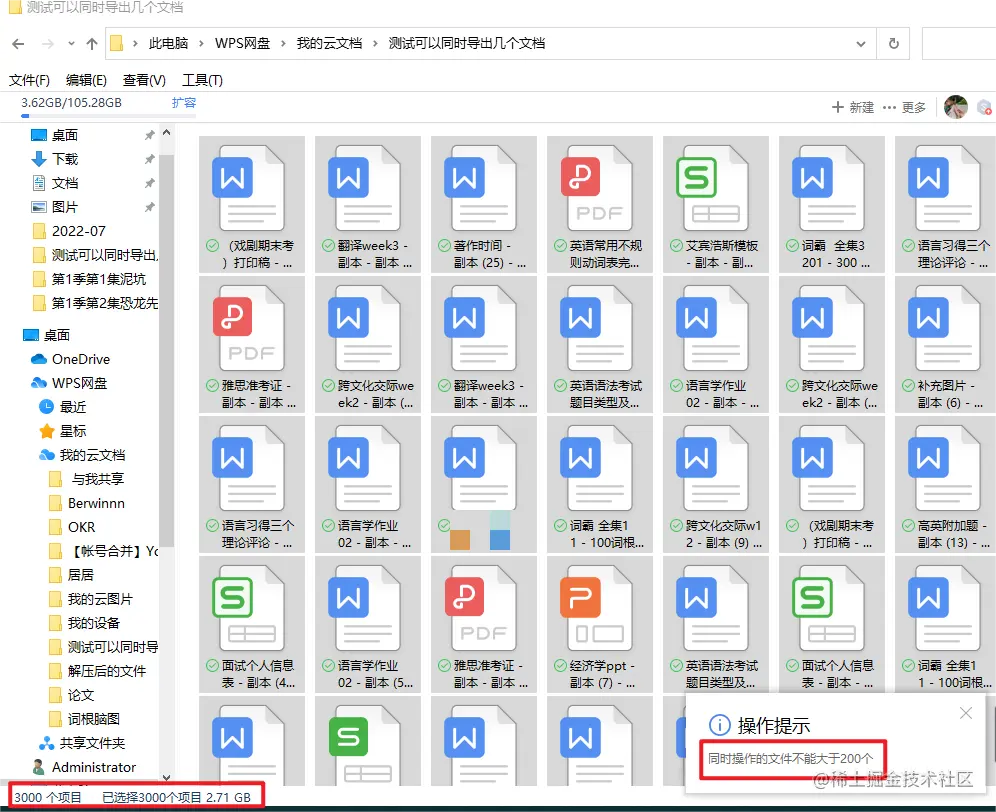This screenshot has height=812, width=996.
Task: Open the address bar history dropdown
Action: point(862,43)
